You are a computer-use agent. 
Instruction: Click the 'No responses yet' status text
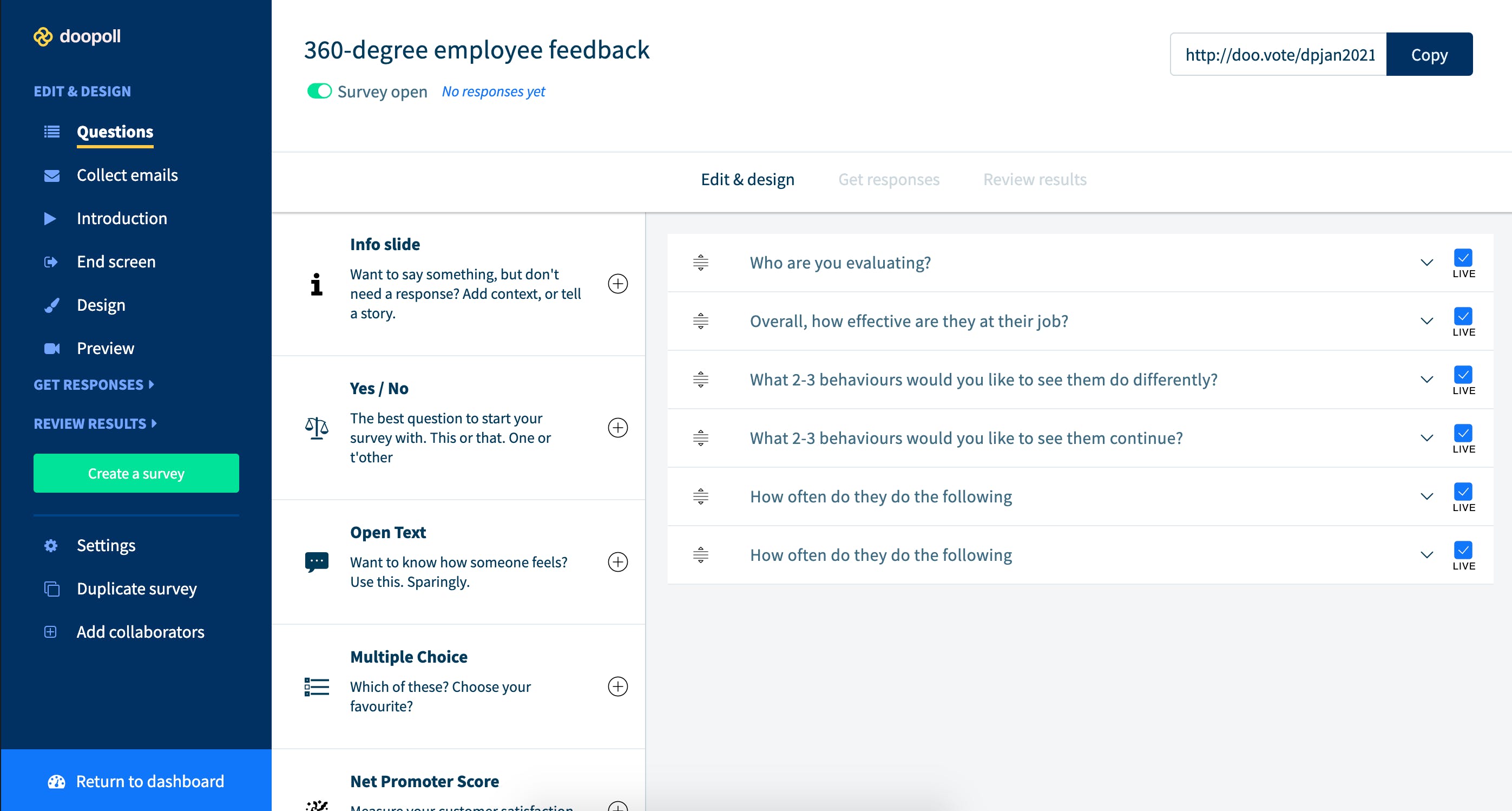click(494, 91)
